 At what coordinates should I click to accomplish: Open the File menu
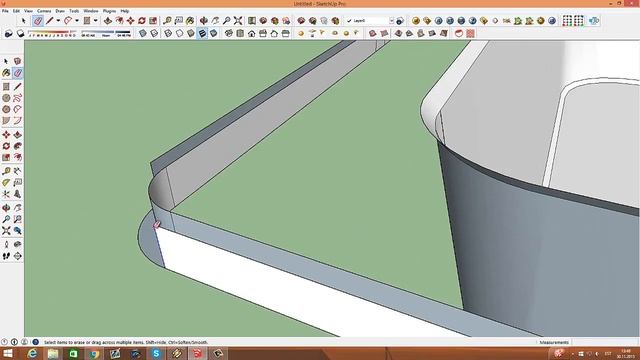click(5, 11)
